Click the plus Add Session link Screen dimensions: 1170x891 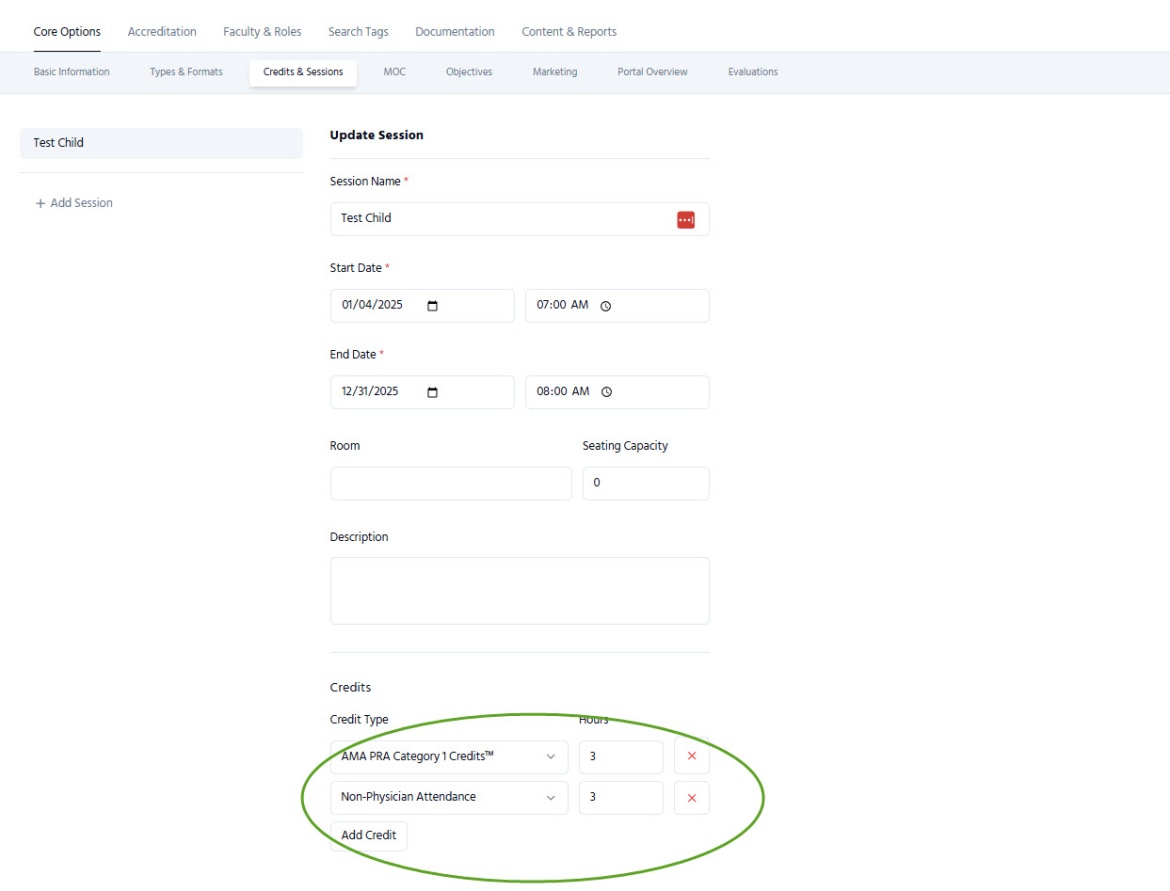point(74,203)
